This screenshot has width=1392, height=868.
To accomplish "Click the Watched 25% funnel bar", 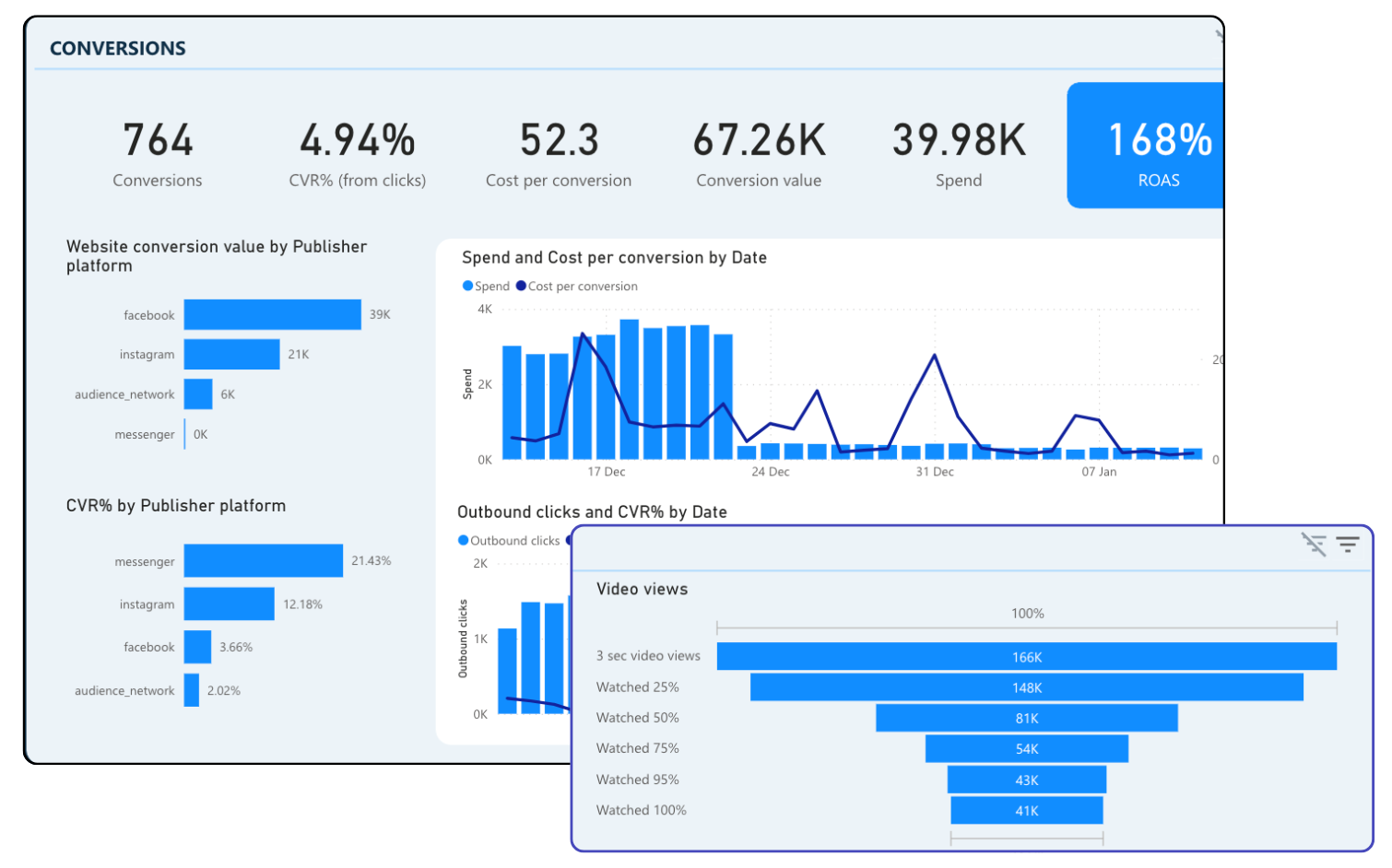I will [1026, 687].
